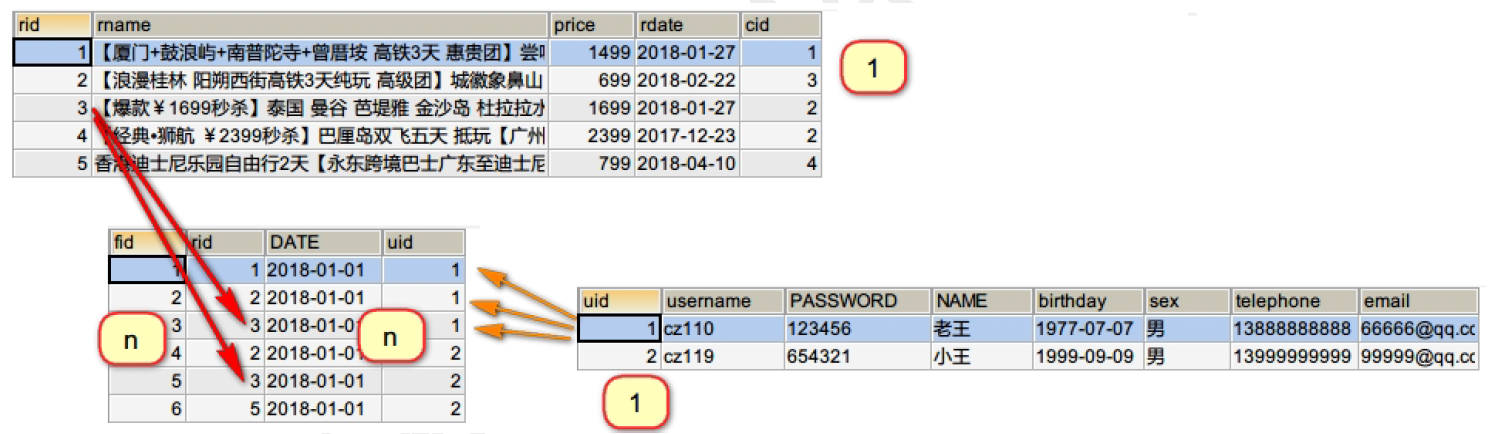Select the sex column header
Image resolution: width=1492 pixels, height=434 pixels.
coord(1187,301)
